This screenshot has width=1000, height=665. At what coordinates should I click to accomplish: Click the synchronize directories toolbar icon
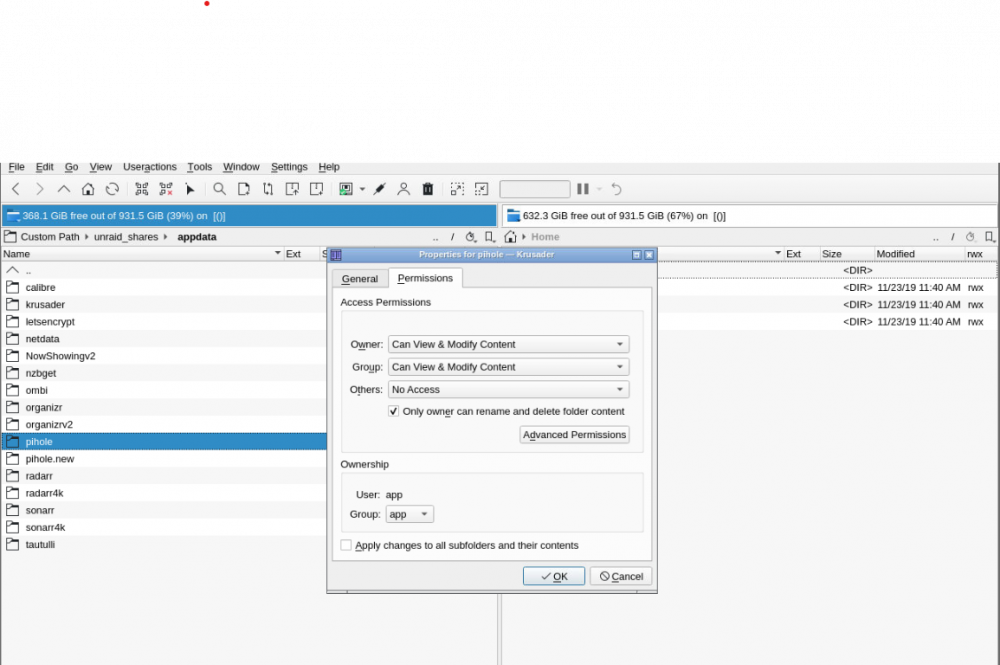click(x=268, y=189)
